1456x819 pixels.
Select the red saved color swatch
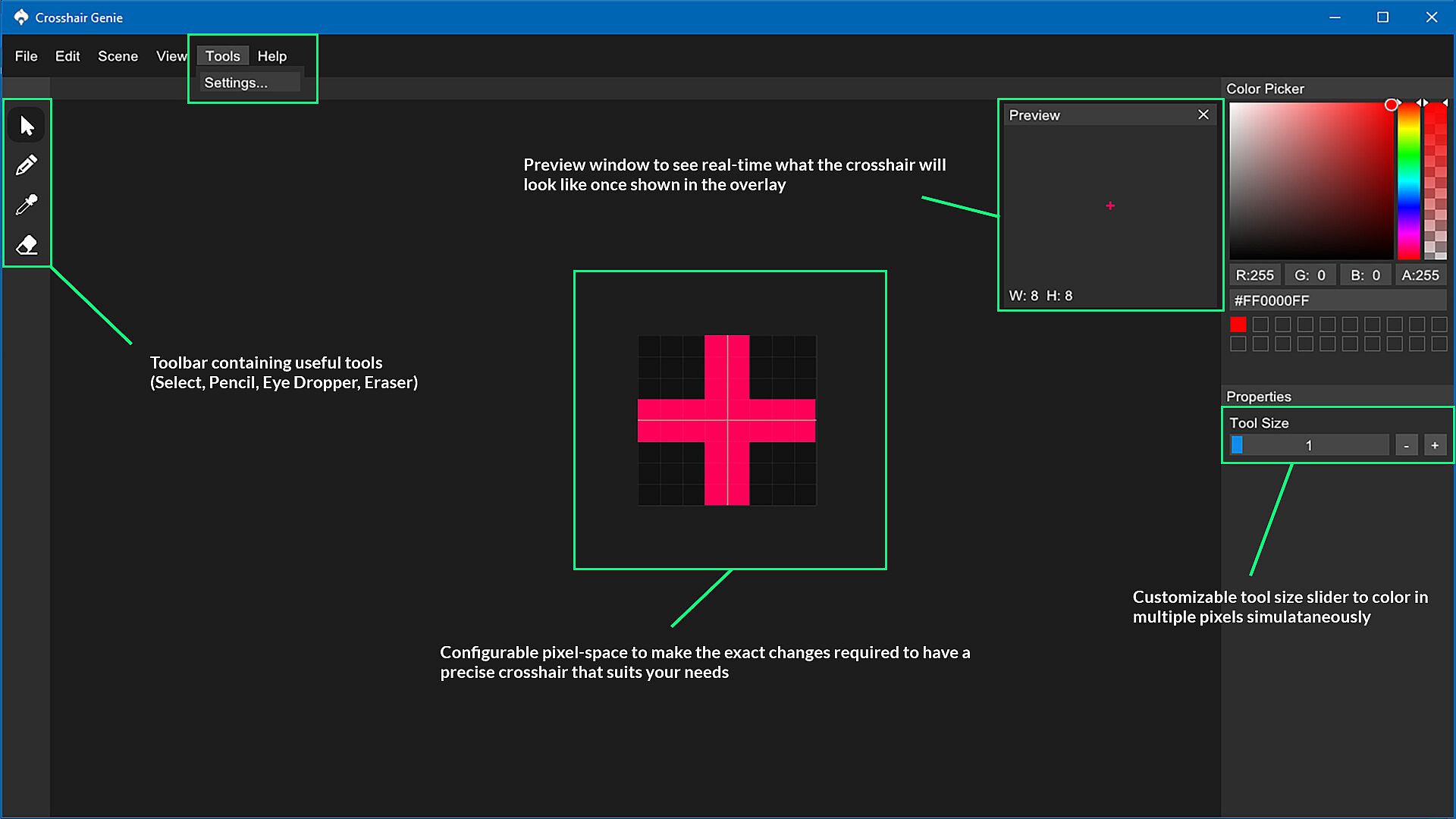pos(1238,325)
